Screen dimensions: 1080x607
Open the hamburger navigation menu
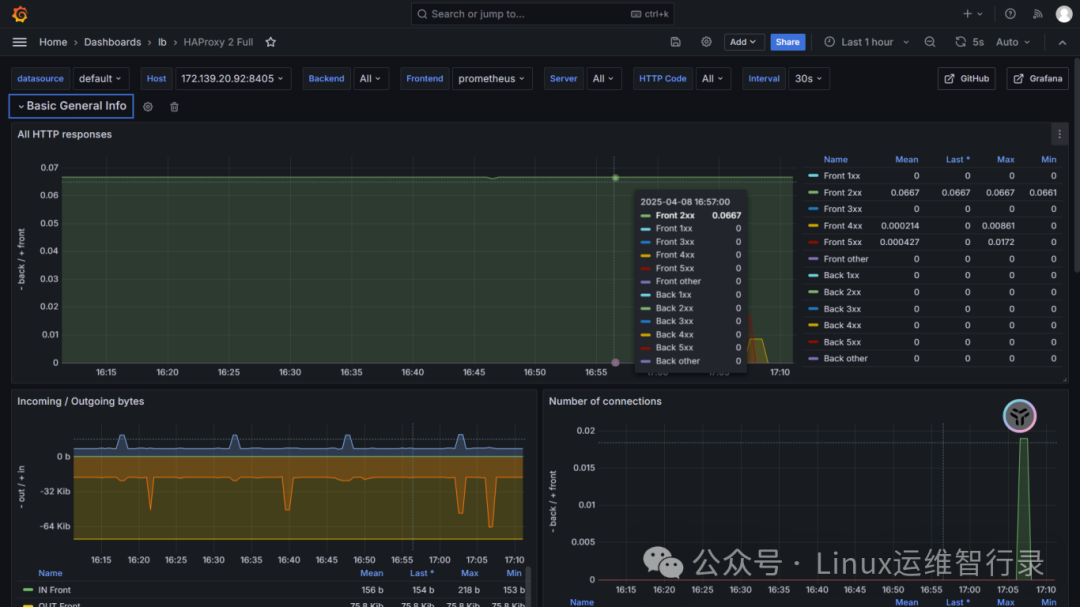pos(20,42)
